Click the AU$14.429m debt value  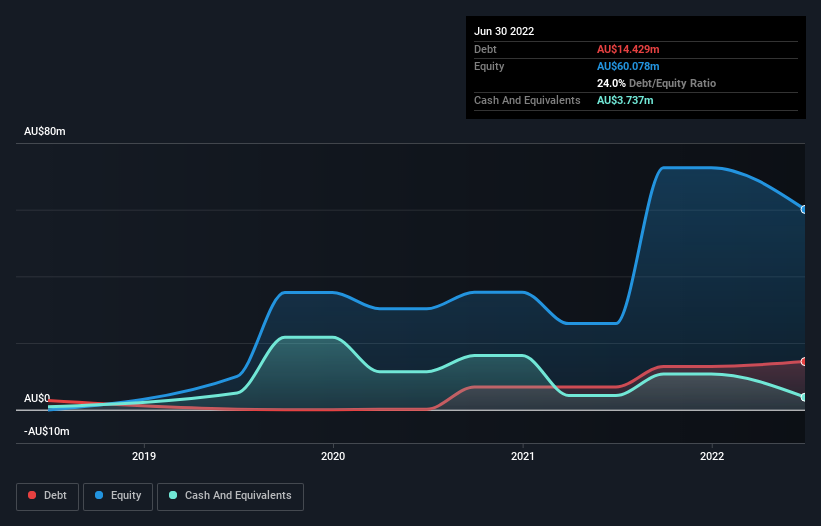pyautogui.click(x=628, y=49)
